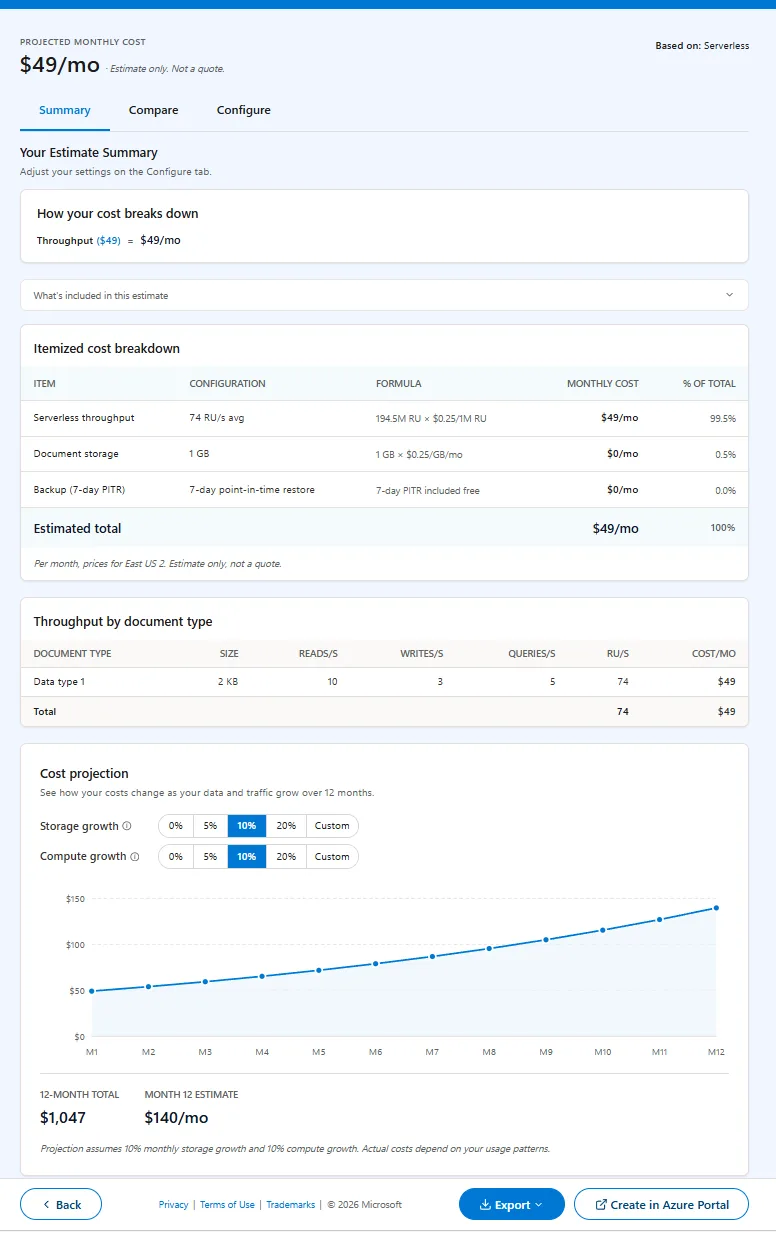Image resolution: width=776 pixels, height=1233 pixels.
Task: Set Compute growth to 0%
Action: pyautogui.click(x=176, y=857)
